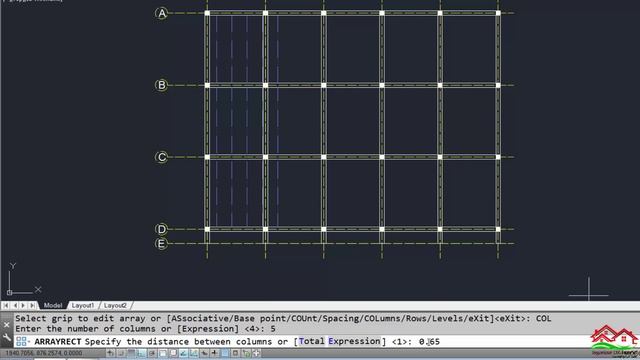This screenshot has width=640, height=360.
Task: Jump to first layout tab arrow
Action: 6,305
